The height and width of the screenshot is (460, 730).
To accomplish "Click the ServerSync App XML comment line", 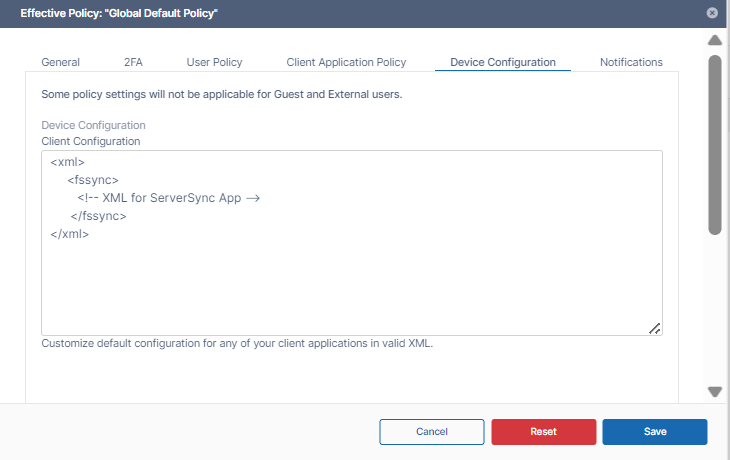I will click(169, 198).
